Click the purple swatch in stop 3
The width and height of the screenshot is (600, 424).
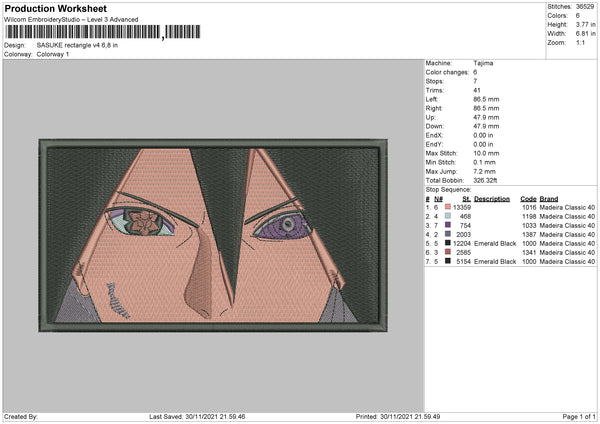click(448, 225)
